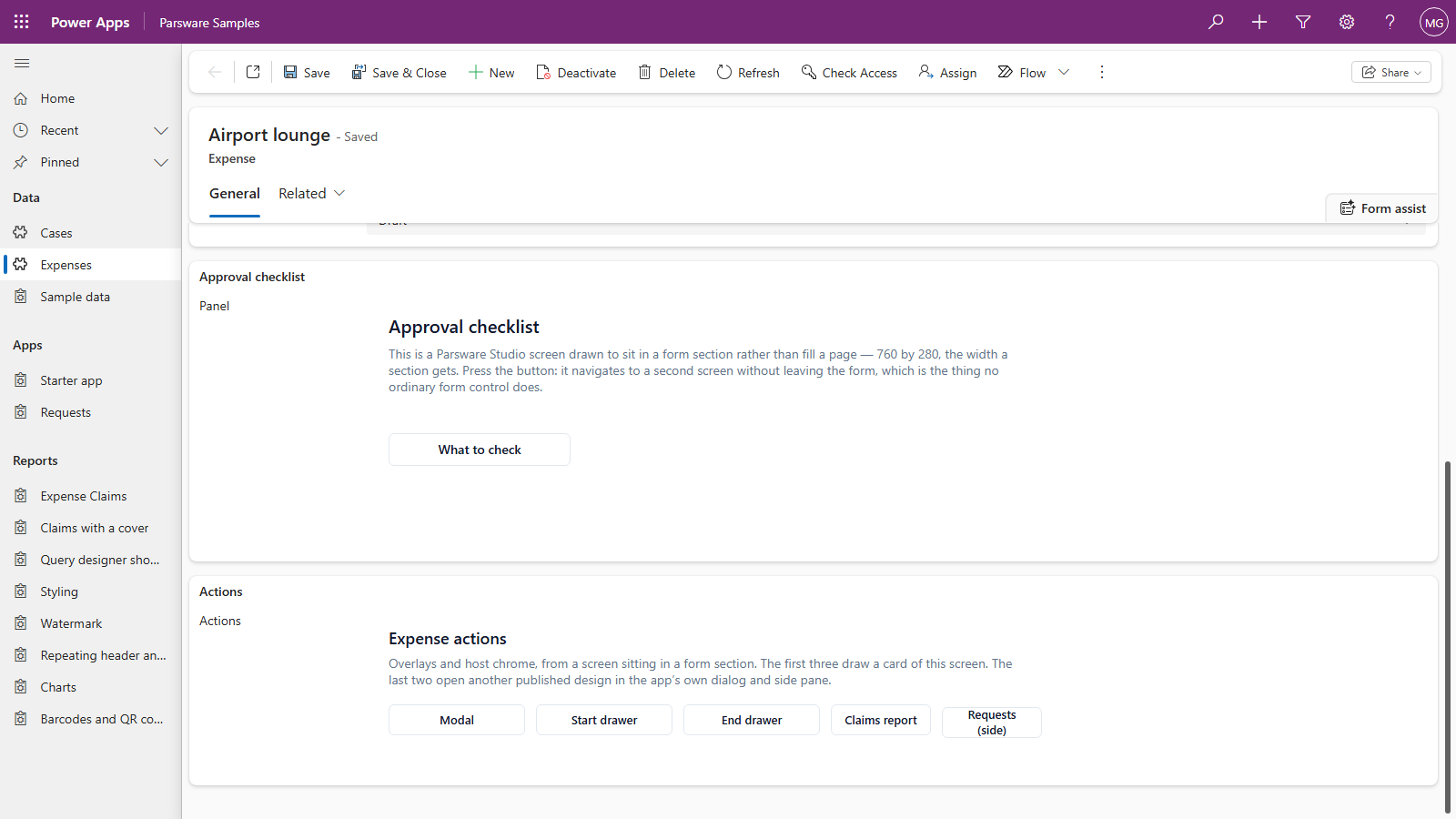Open the Watermark report

pos(91,623)
